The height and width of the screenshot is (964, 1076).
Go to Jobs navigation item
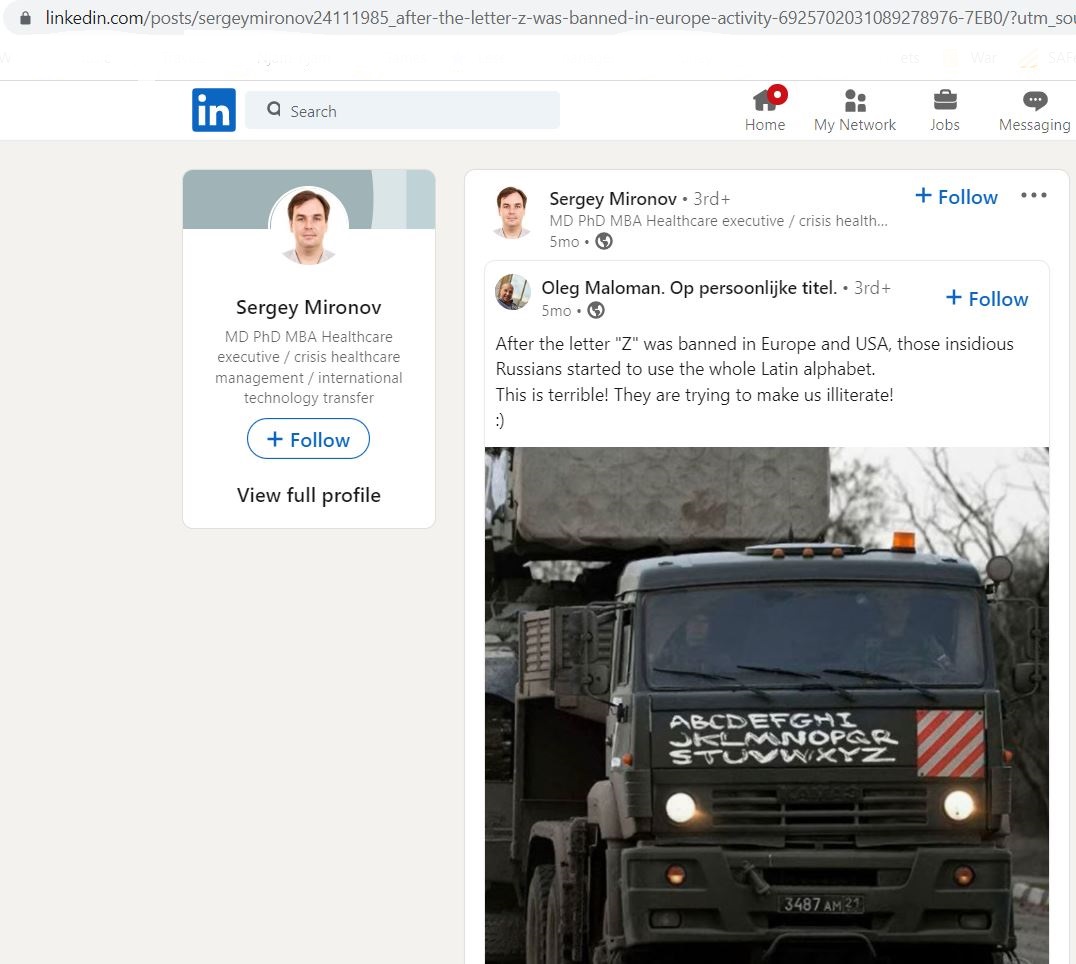click(944, 110)
